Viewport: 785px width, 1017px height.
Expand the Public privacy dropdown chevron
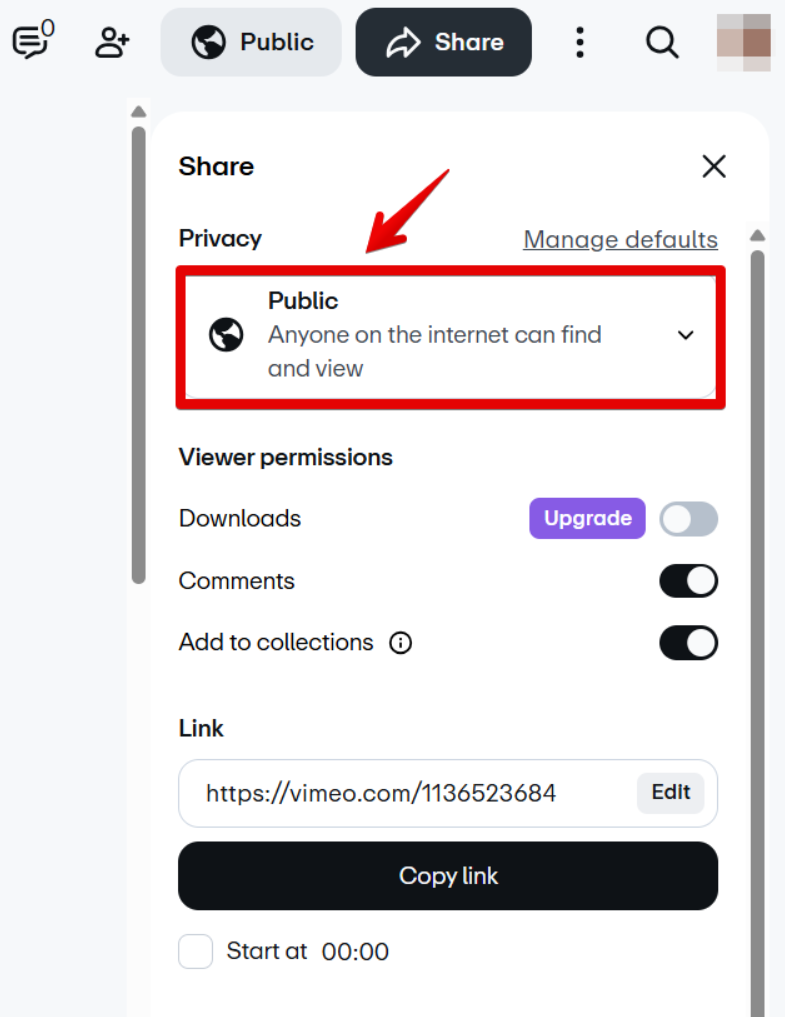[686, 335]
